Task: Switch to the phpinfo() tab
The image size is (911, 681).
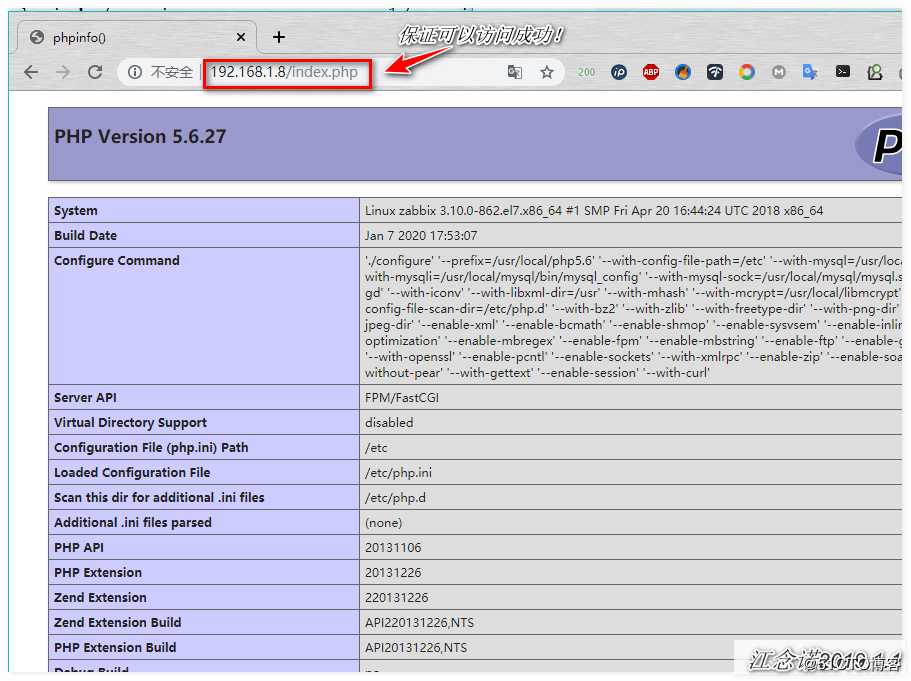Action: coord(137,38)
